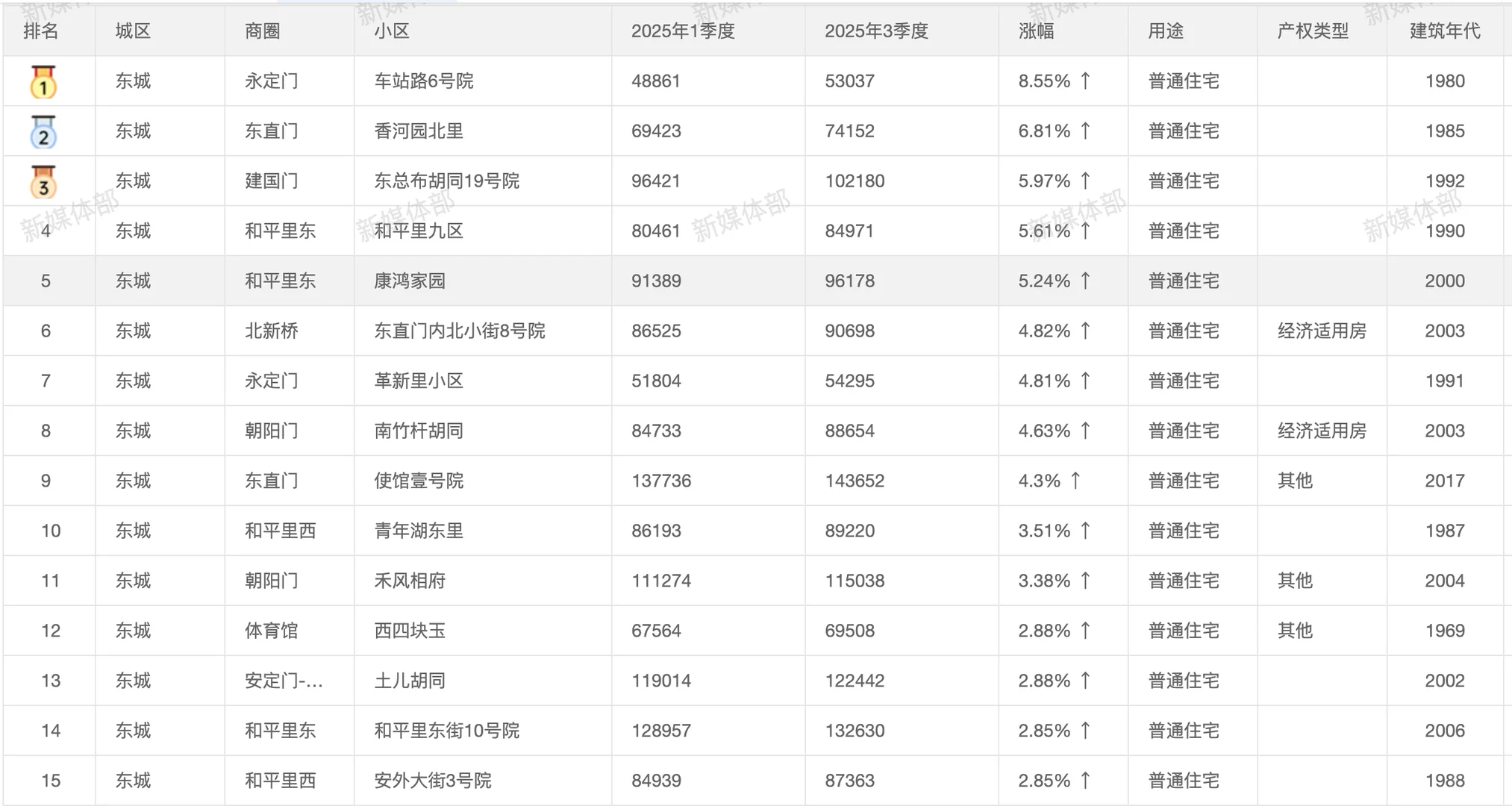This screenshot has width=1512, height=806.
Task: Click the 排名 column header
Action: point(43,31)
